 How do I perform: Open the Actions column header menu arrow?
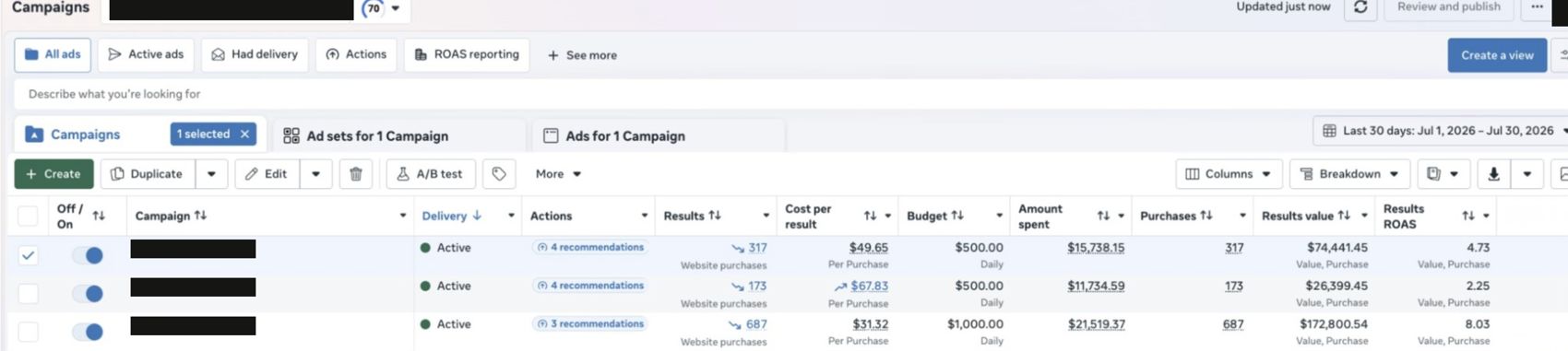click(x=645, y=216)
